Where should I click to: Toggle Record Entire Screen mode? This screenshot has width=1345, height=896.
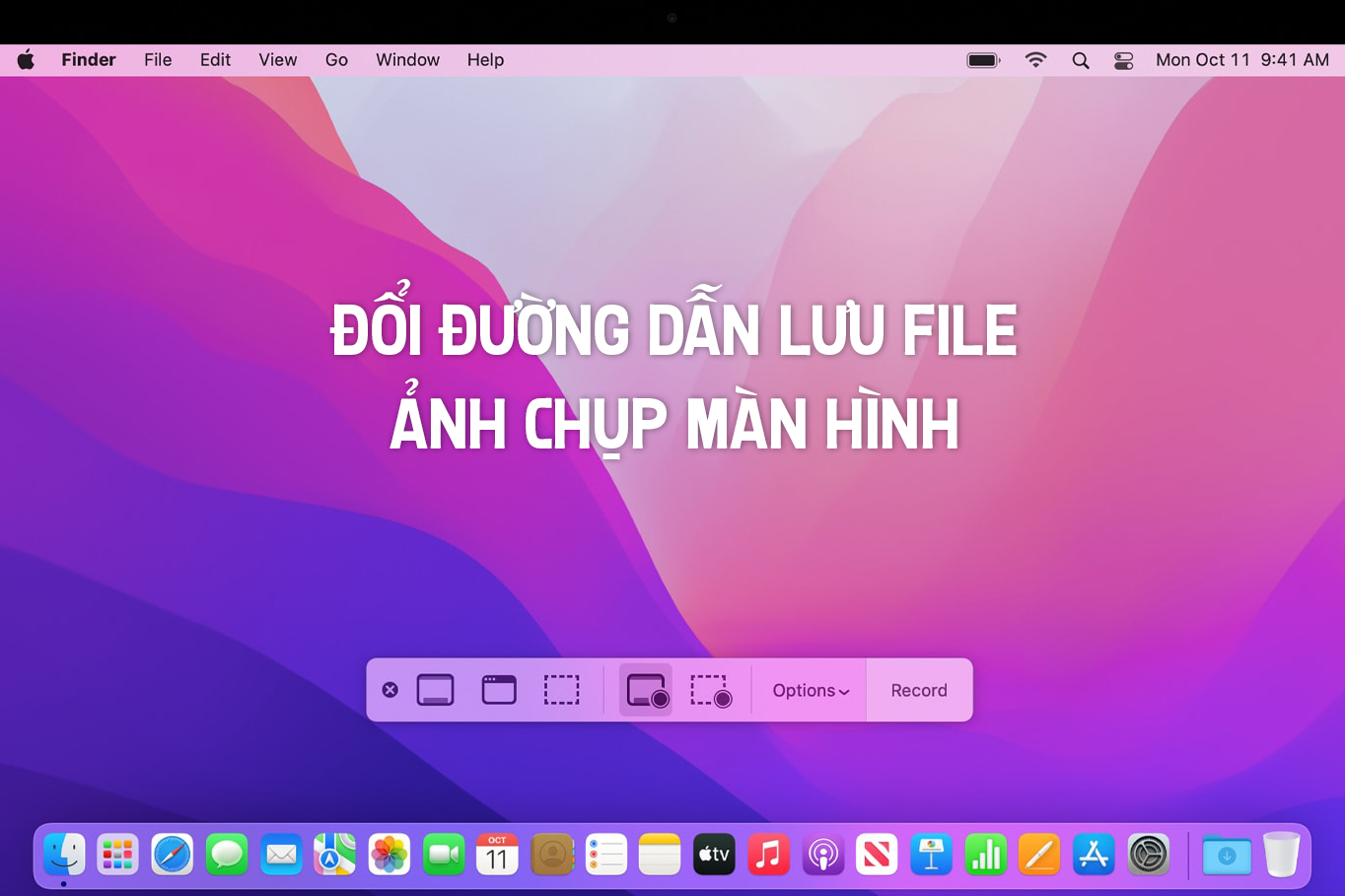(646, 690)
